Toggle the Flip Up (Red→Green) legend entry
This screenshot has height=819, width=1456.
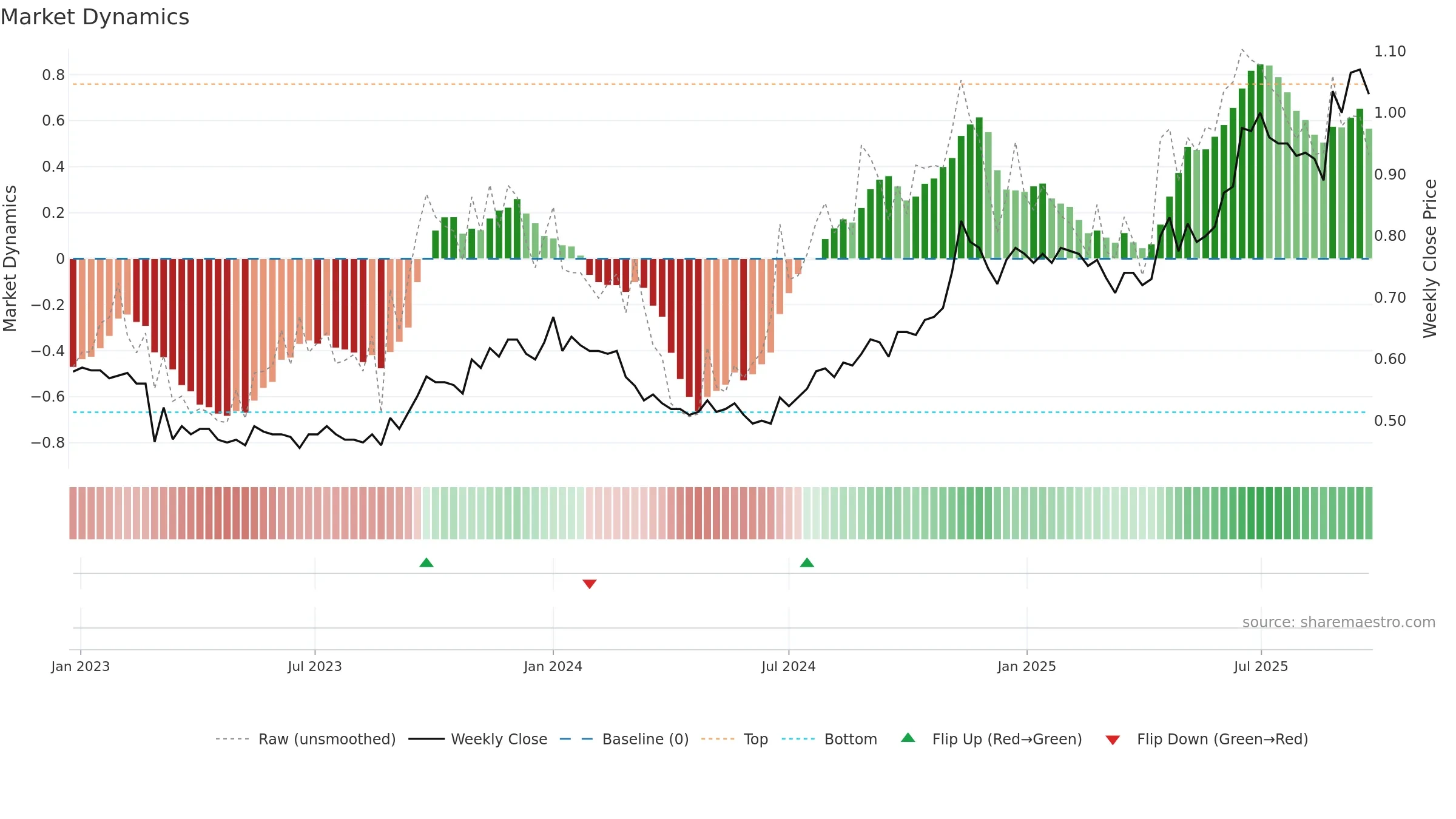point(991,739)
